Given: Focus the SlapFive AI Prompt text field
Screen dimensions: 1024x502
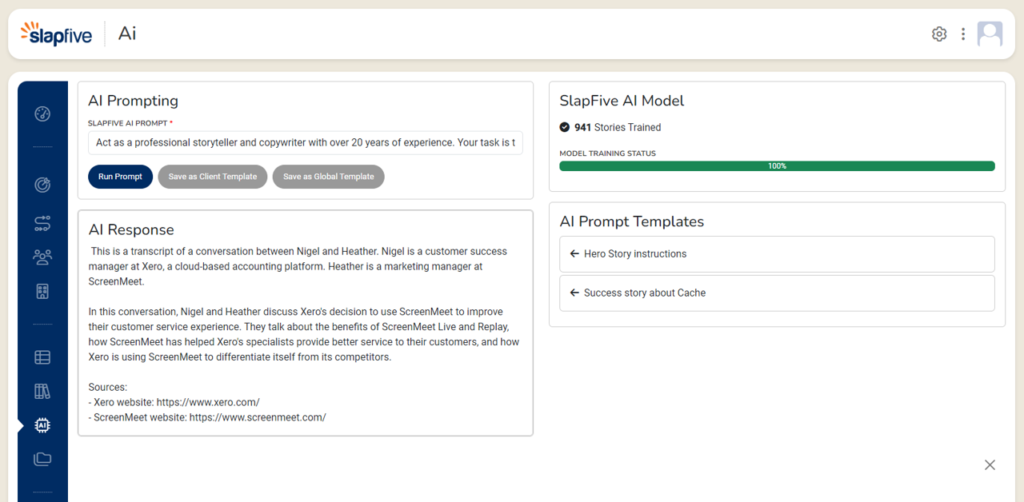Looking at the screenshot, I should [305, 142].
